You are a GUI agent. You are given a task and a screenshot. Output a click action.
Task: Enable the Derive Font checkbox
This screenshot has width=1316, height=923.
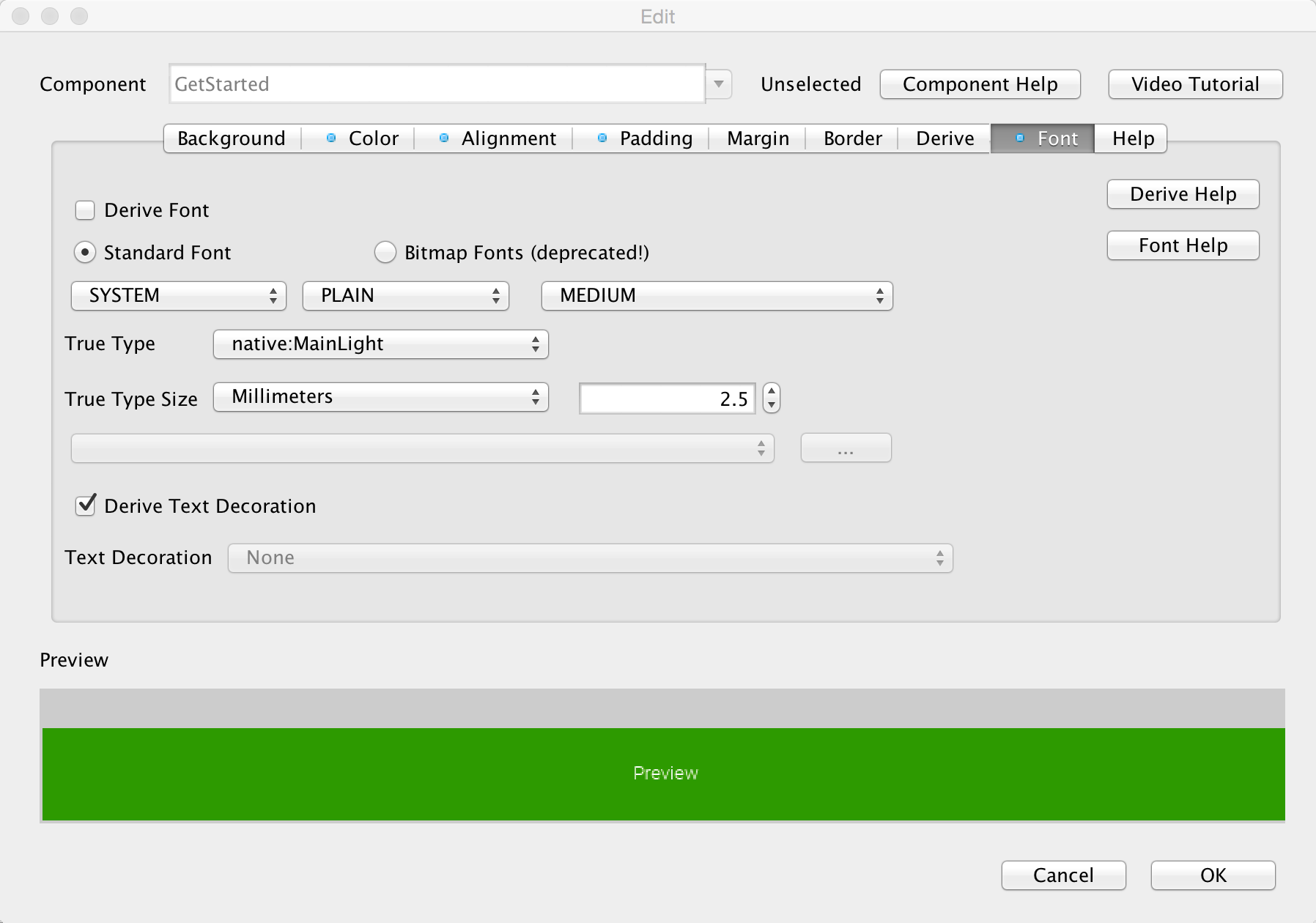pyautogui.click(x=85, y=210)
